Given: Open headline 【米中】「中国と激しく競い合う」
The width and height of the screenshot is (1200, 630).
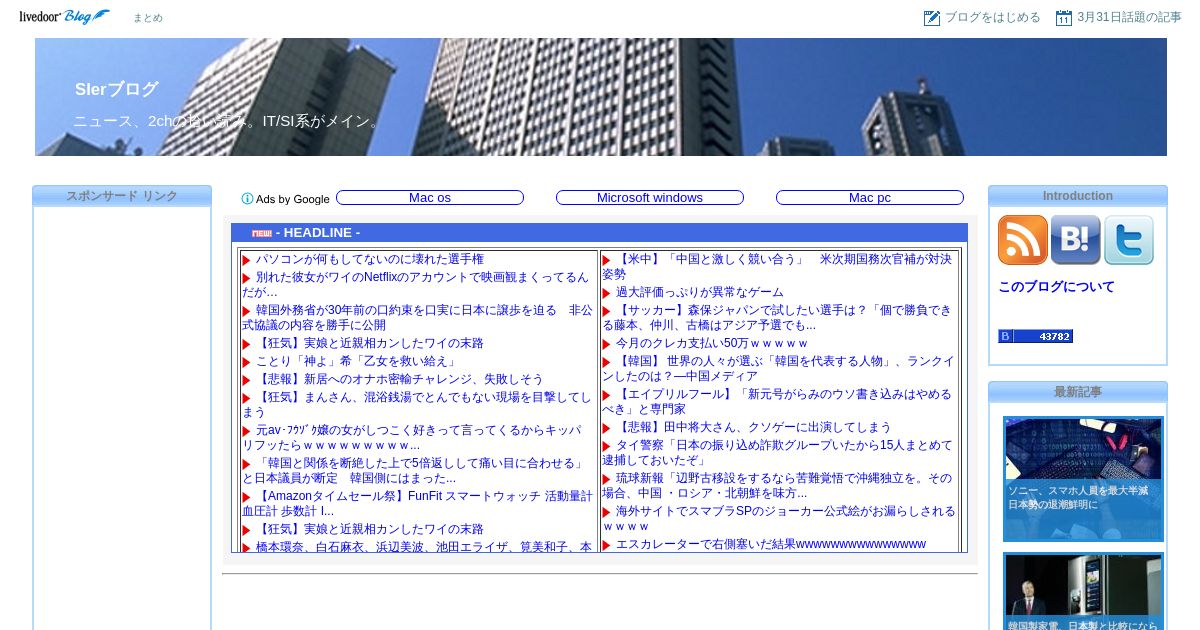Looking at the screenshot, I should (x=777, y=267).
